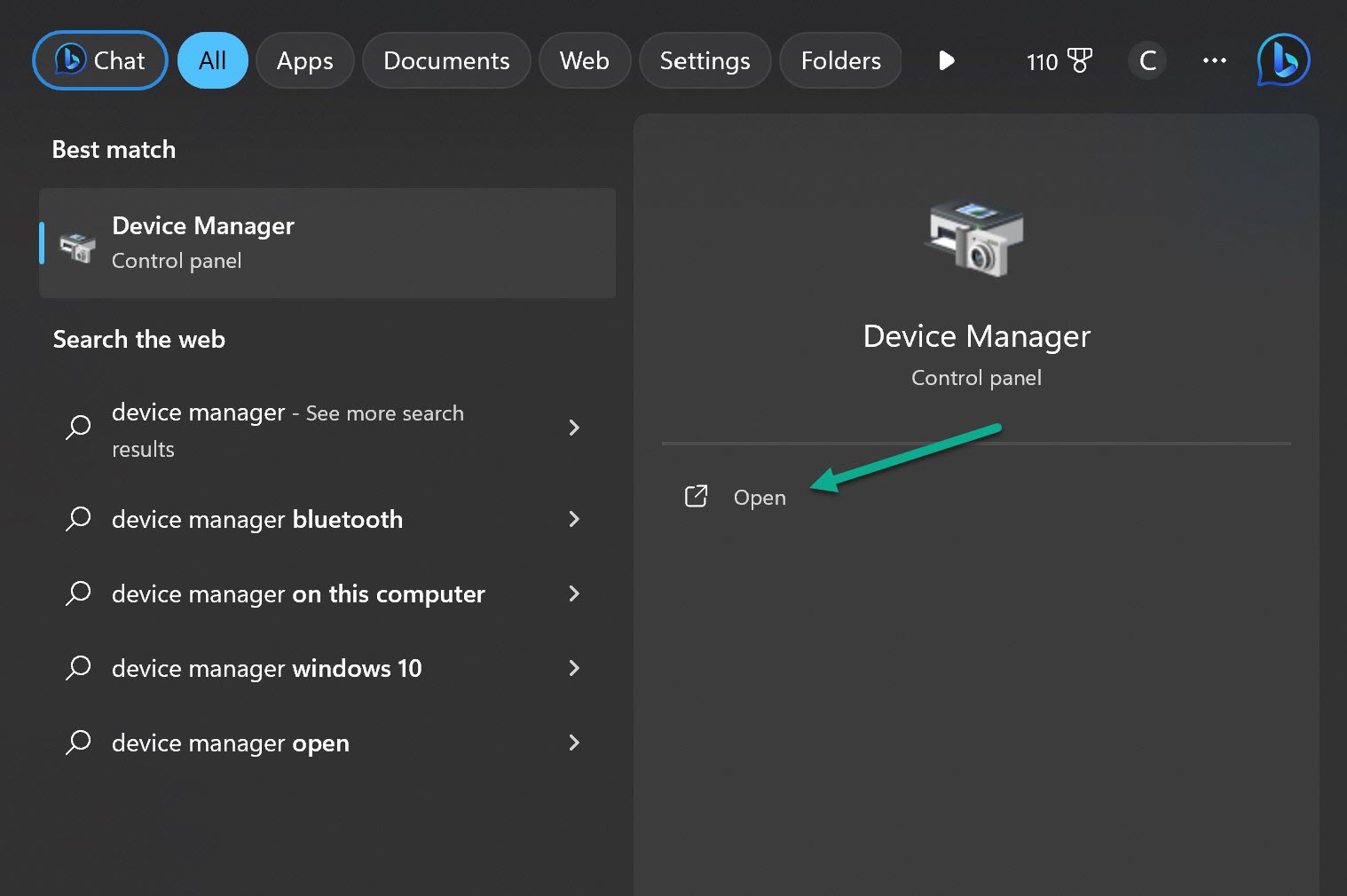1347x896 pixels.
Task: Switch to the Documents filter tab
Action: point(446,60)
